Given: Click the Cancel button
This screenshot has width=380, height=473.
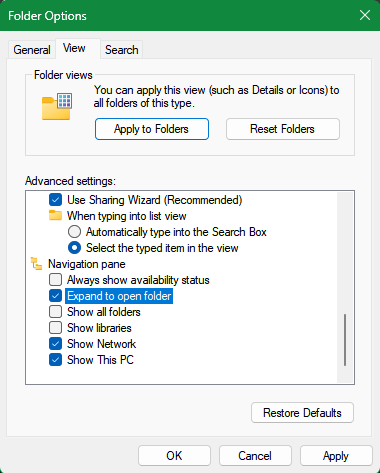Looking at the screenshot, I should 255,456.
